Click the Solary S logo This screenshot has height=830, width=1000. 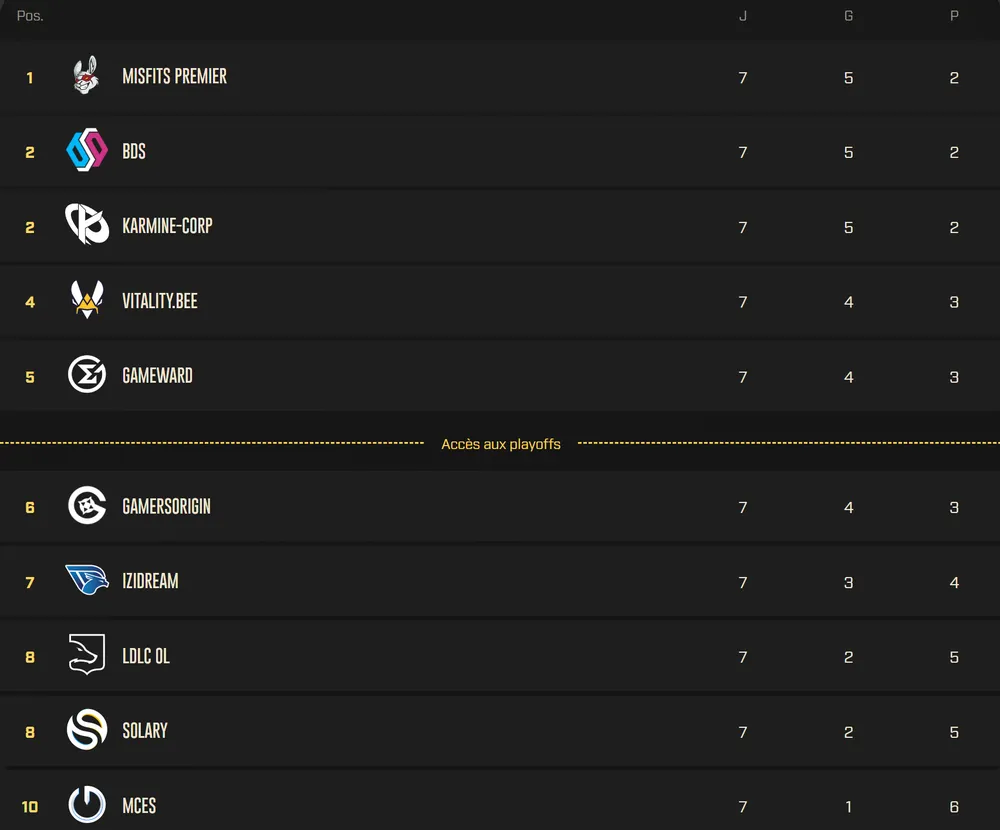[87, 730]
